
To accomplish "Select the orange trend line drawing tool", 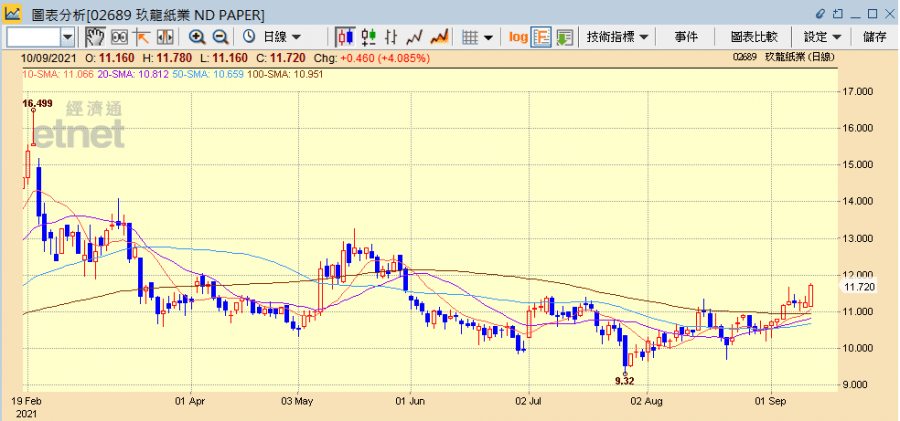I will coord(141,37).
